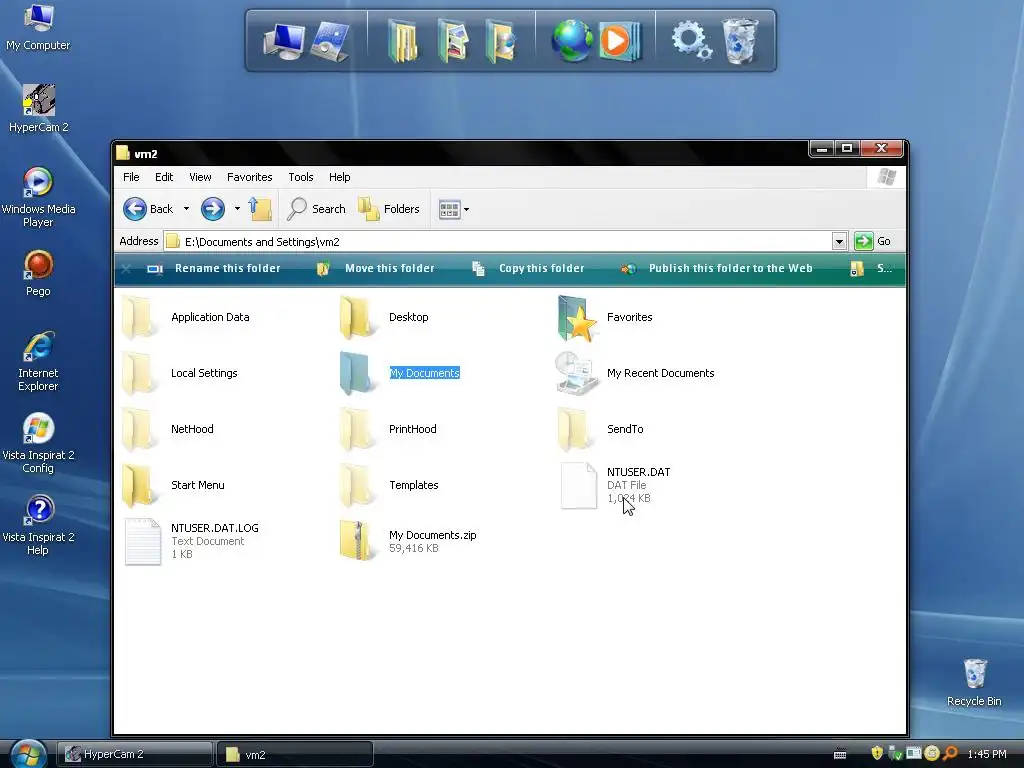The width and height of the screenshot is (1024, 768).
Task: Select the NTUSER.DAT file
Action: 615,485
